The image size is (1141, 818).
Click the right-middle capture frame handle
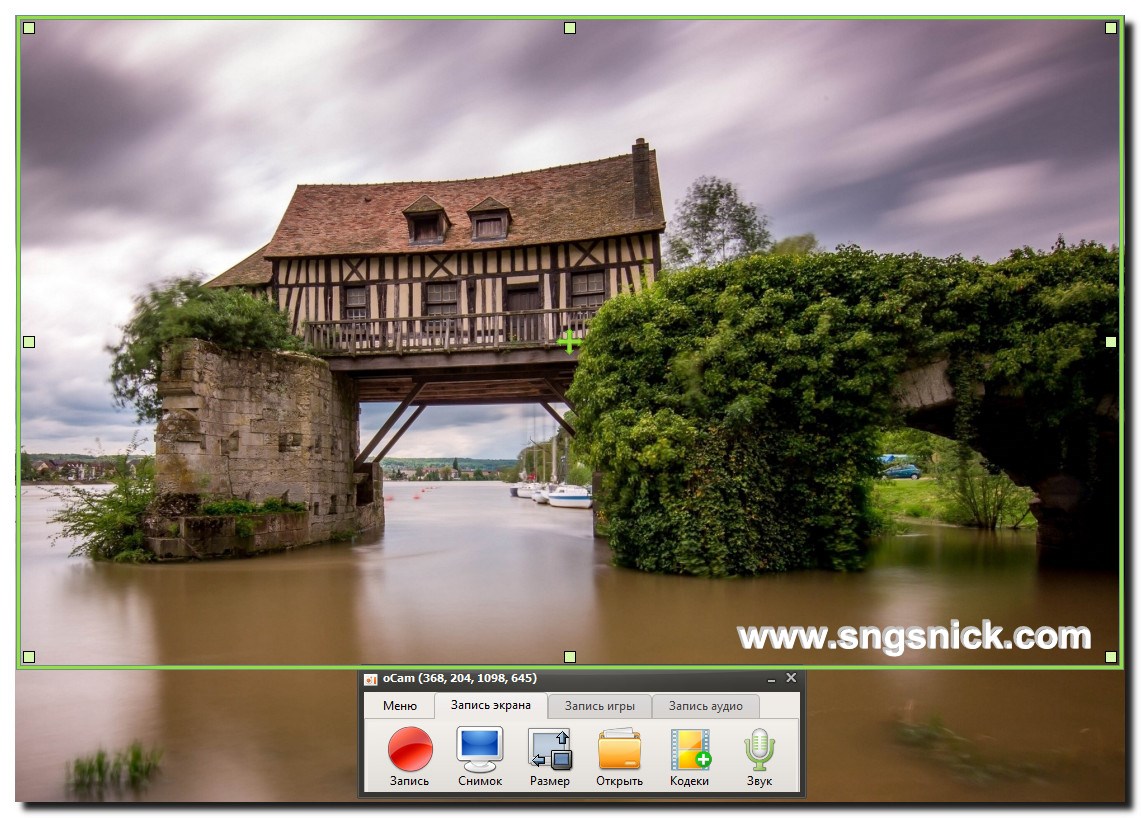point(1110,341)
